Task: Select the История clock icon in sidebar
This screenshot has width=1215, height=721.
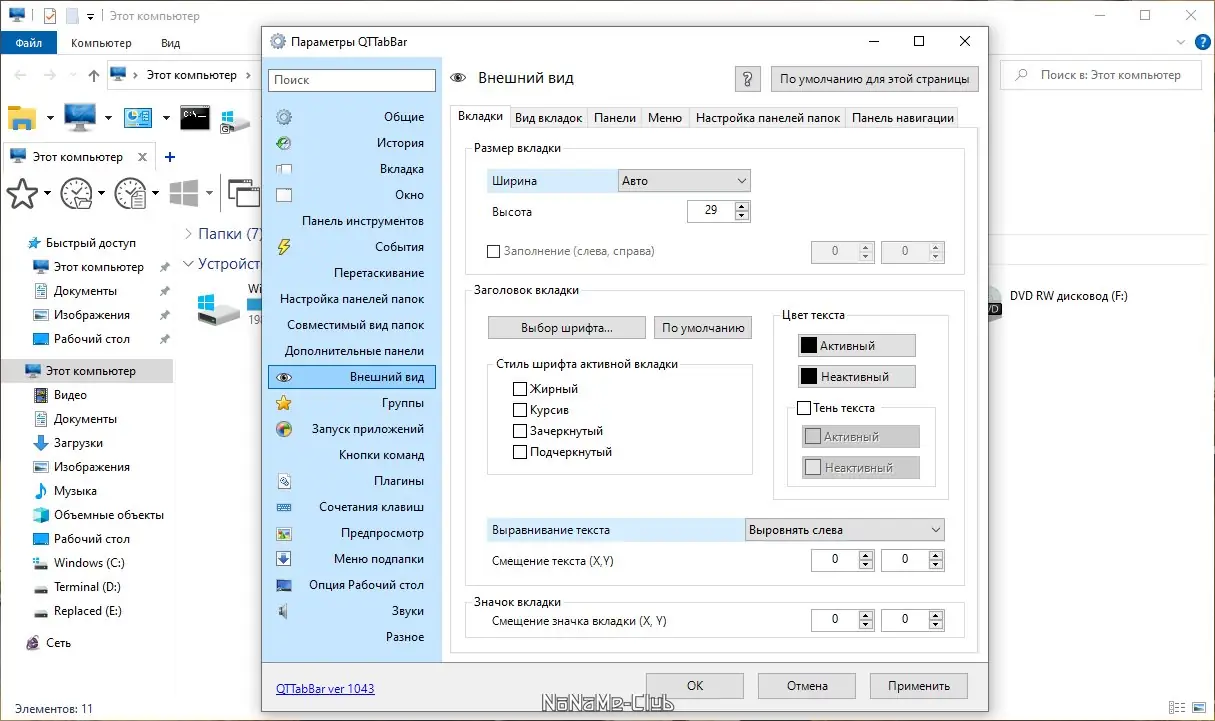Action: [284, 143]
